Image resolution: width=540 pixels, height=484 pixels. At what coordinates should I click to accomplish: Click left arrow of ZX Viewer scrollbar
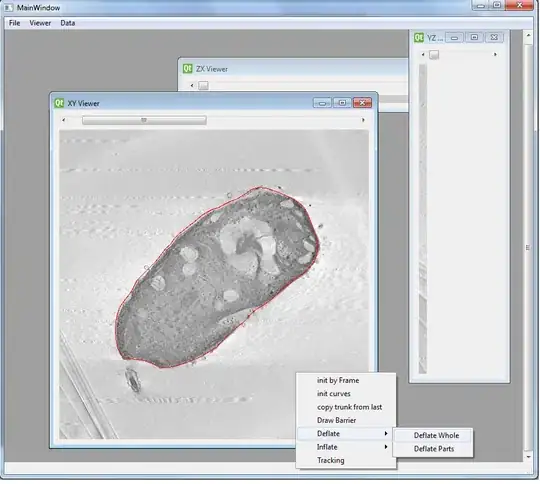(x=192, y=85)
